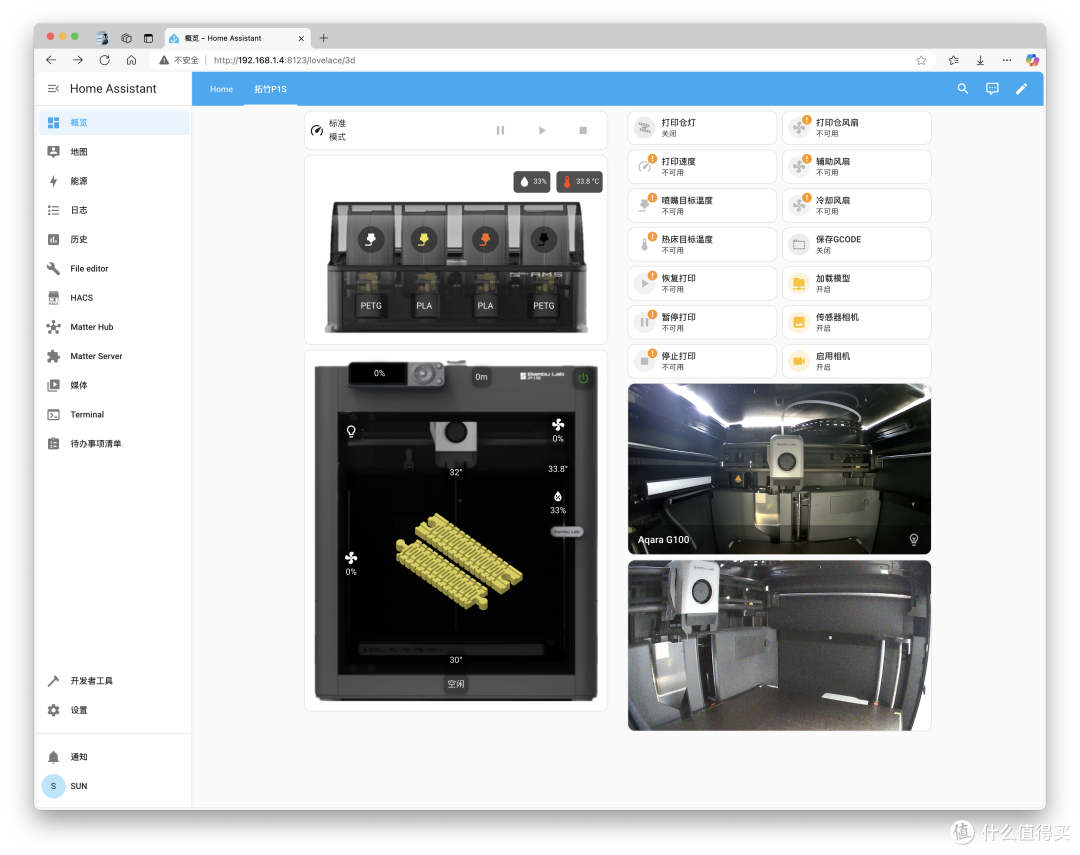Click the 空闲 idle status label
Screen dimensions: 1080x855
pyautogui.click(x=455, y=684)
